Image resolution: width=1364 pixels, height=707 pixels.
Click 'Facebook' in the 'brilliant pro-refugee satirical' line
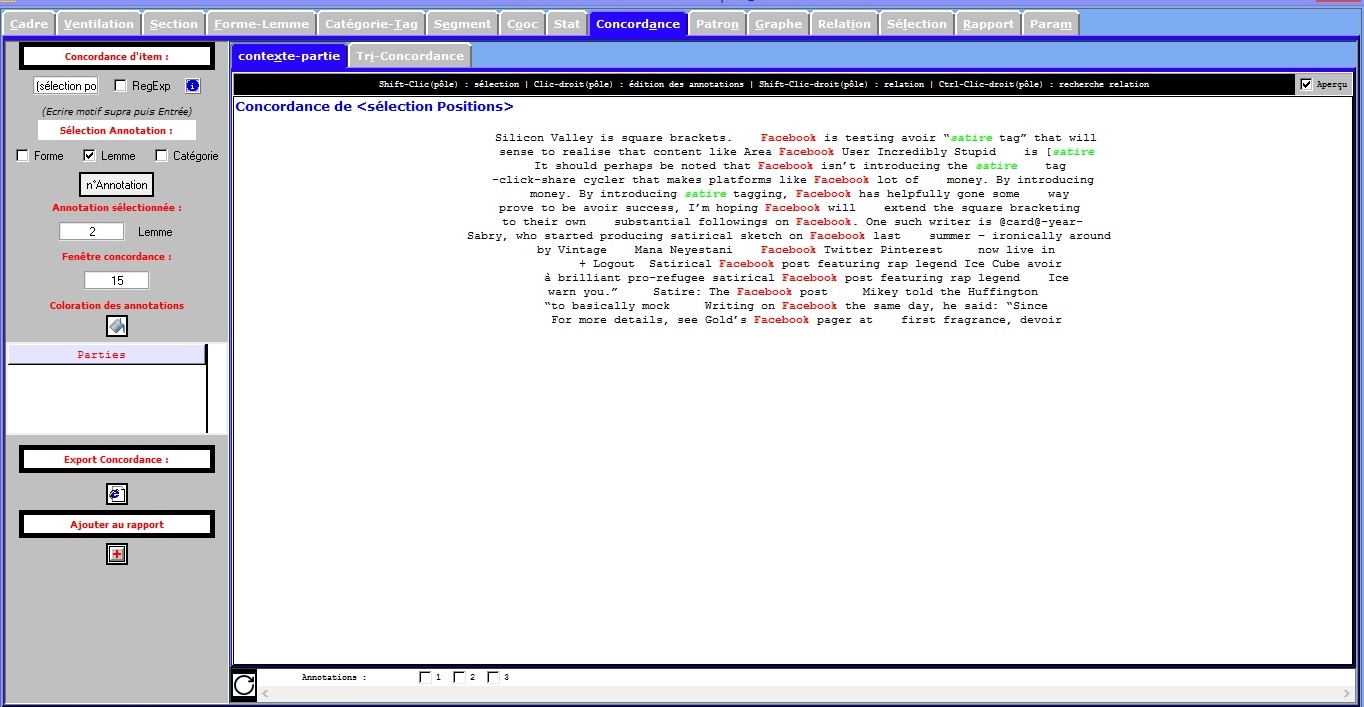point(810,278)
